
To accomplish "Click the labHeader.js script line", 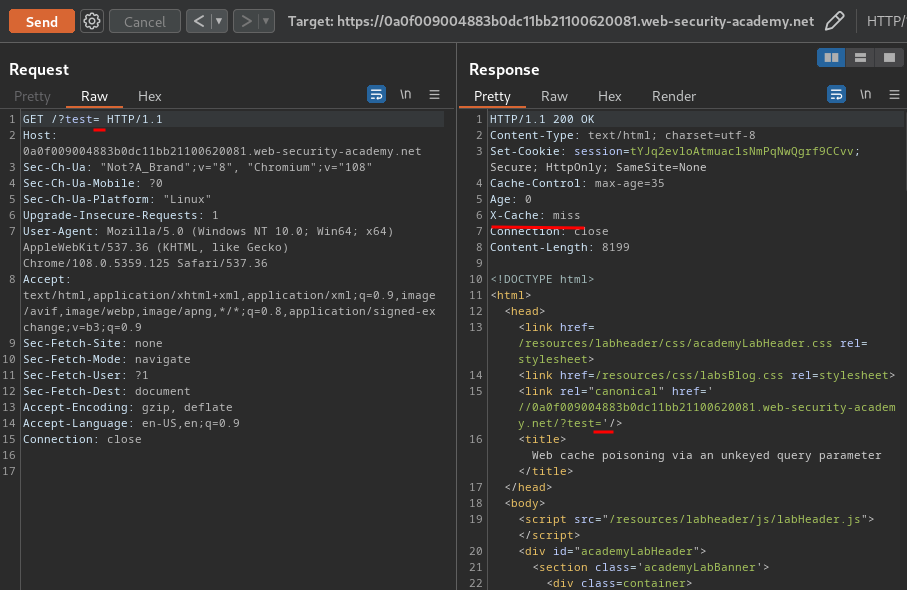I will tap(696, 519).
